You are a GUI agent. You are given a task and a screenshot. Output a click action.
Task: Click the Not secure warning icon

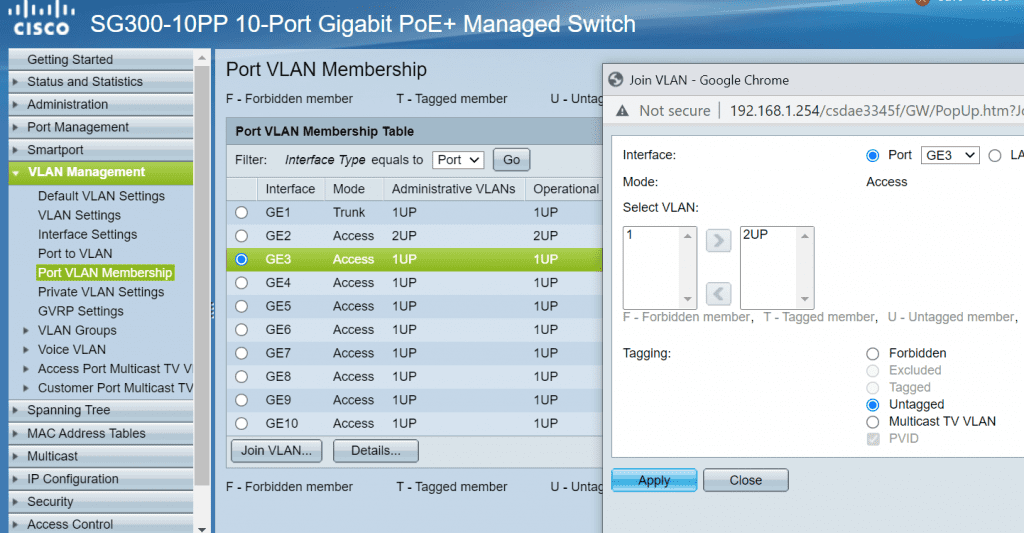point(622,111)
